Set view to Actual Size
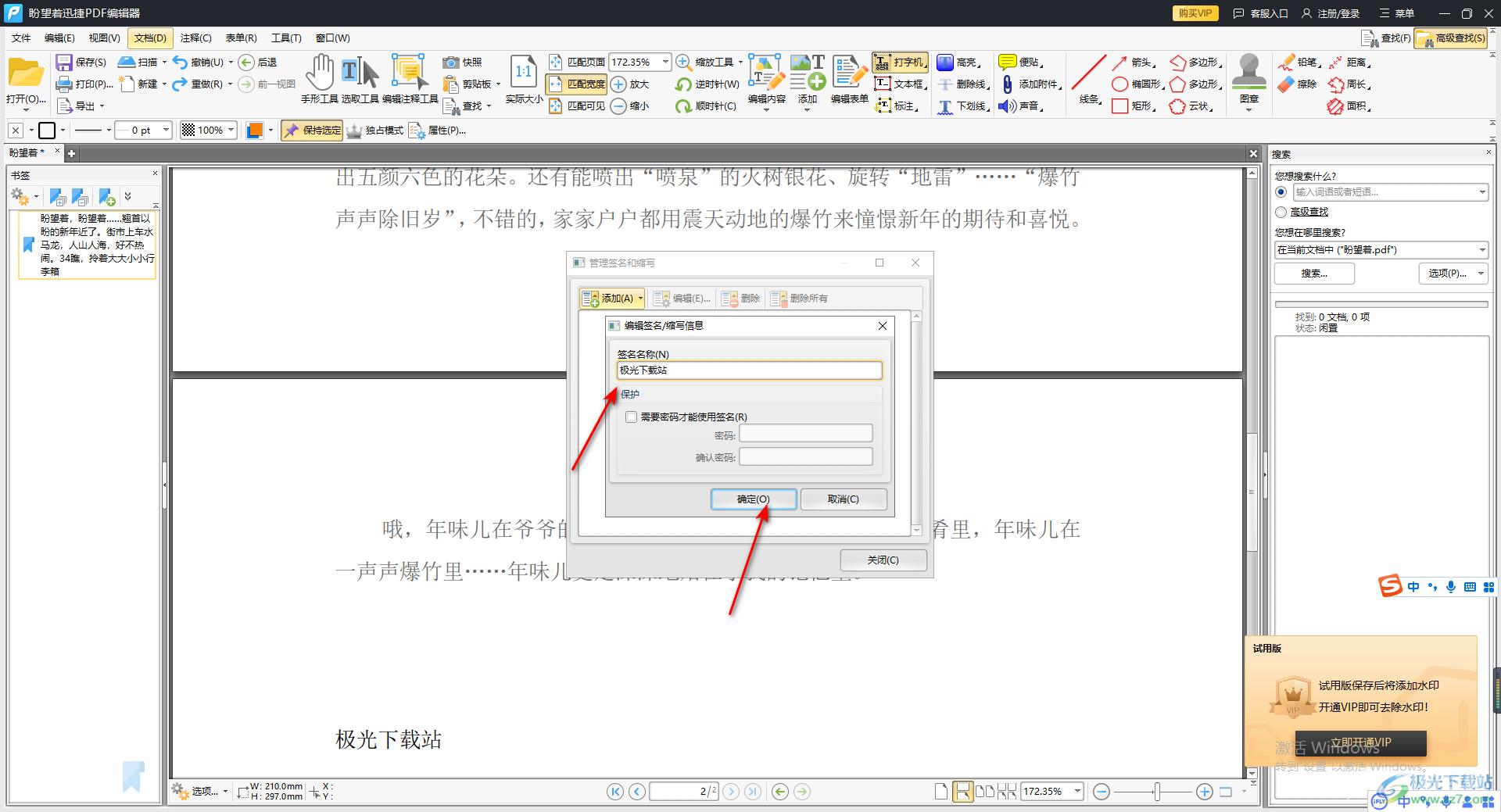The width and height of the screenshot is (1501, 812). [x=524, y=79]
